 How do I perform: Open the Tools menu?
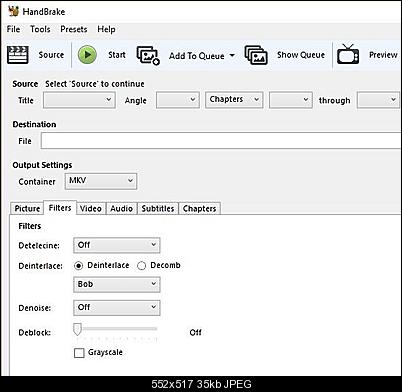(40, 29)
